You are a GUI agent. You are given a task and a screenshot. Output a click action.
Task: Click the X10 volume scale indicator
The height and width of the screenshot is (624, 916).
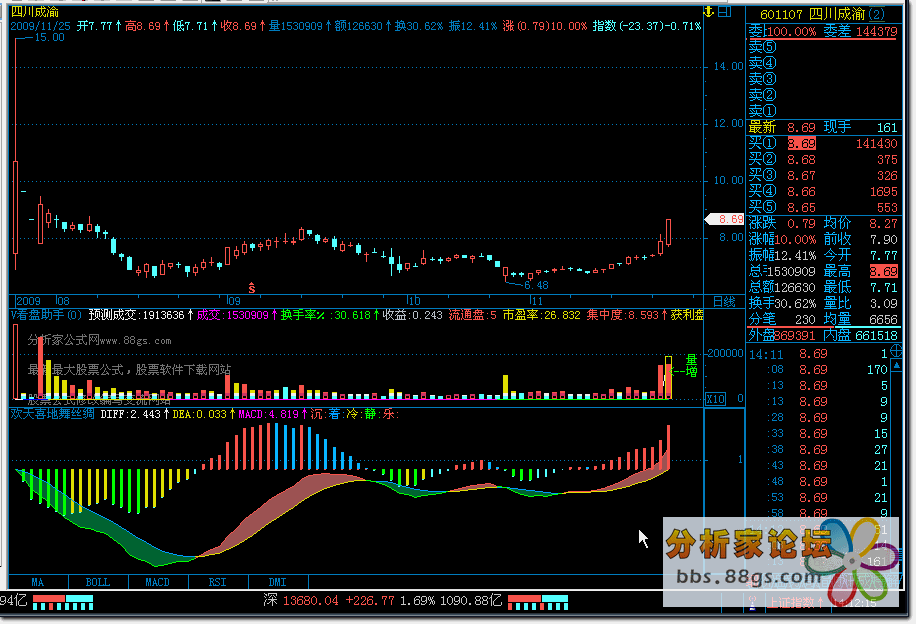(715, 399)
